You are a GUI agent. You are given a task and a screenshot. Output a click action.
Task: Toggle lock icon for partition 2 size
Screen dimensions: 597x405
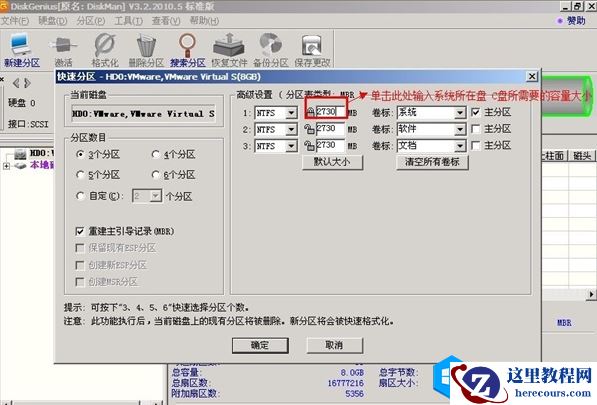point(309,129)
